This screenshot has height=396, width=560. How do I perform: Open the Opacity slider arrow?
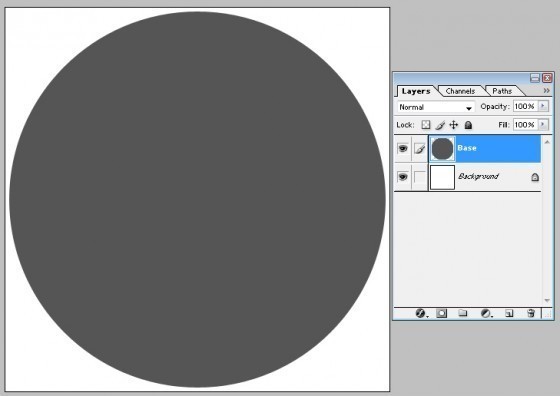pos(543,106)
